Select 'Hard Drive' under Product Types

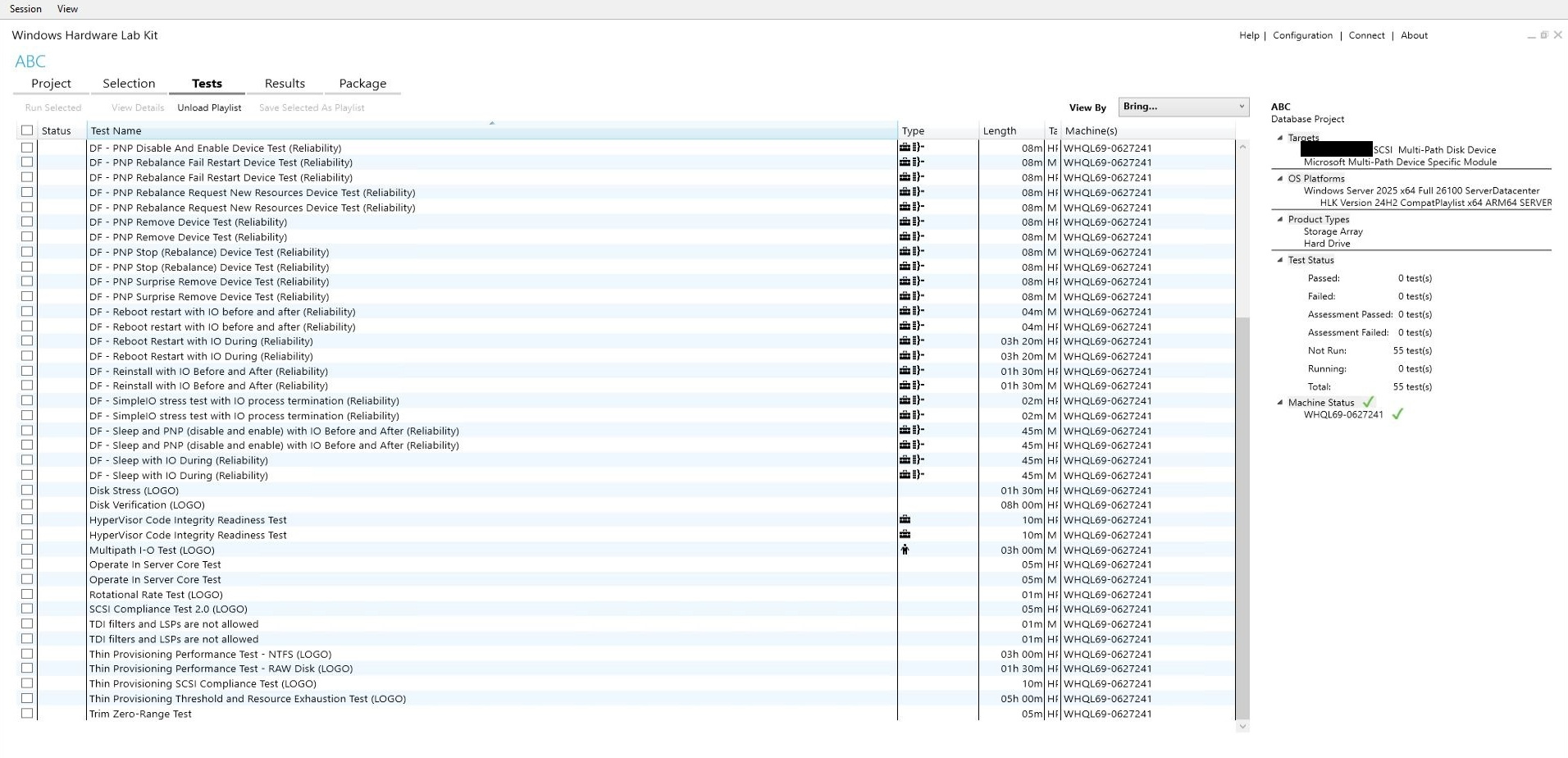coord(1327,244)
